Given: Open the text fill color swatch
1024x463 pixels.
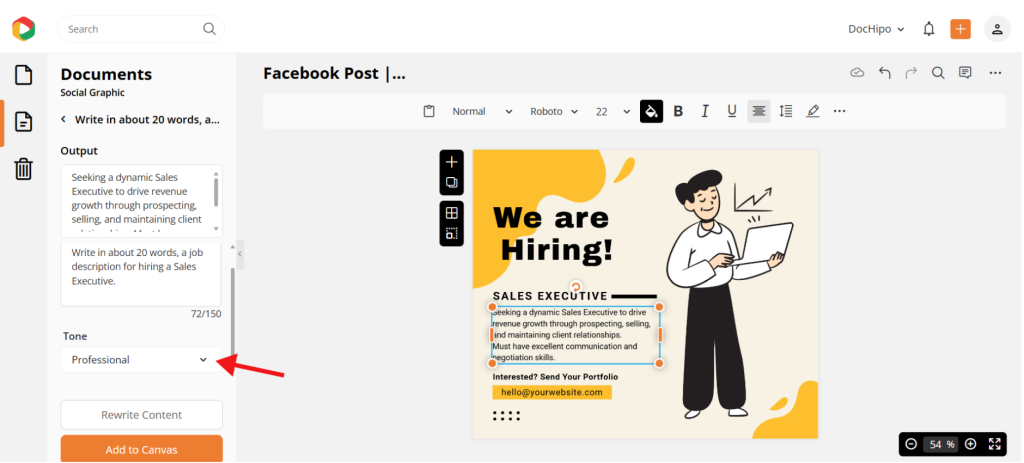Looking at the screenshot, I should (651, 111).
